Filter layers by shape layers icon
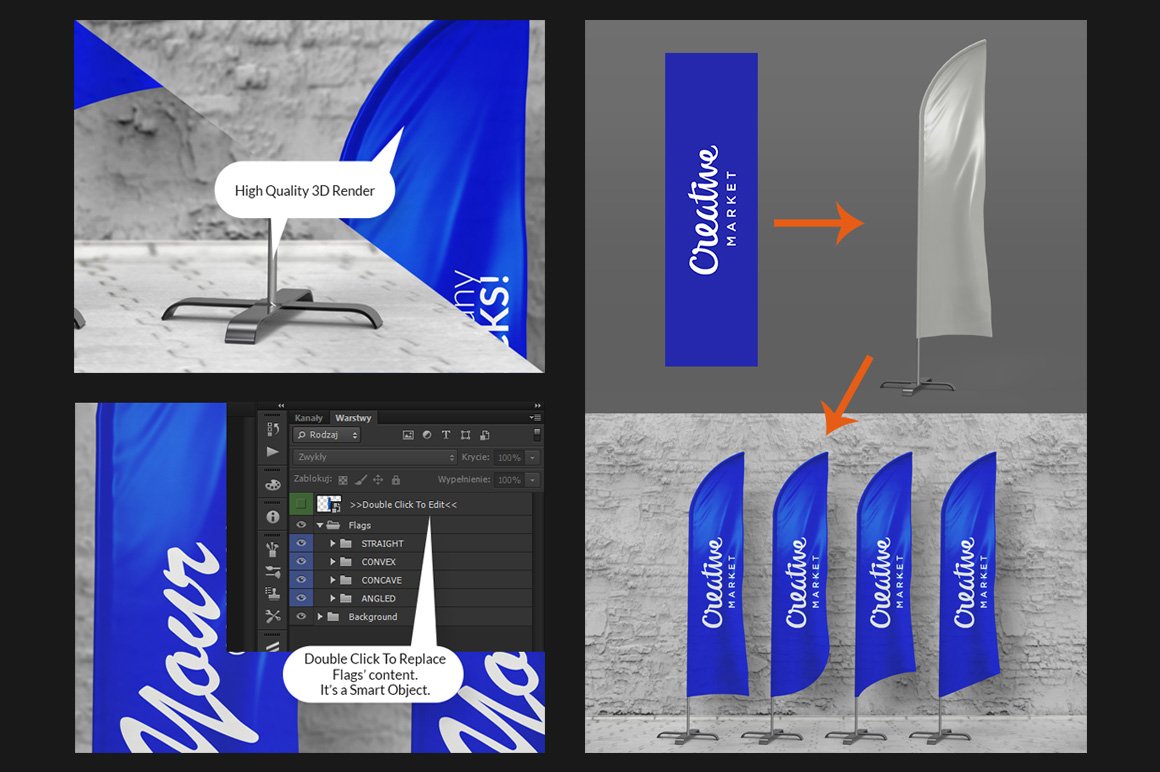Image resolution: width=1160 pixels, height=772 pixels. pos(465,435)
